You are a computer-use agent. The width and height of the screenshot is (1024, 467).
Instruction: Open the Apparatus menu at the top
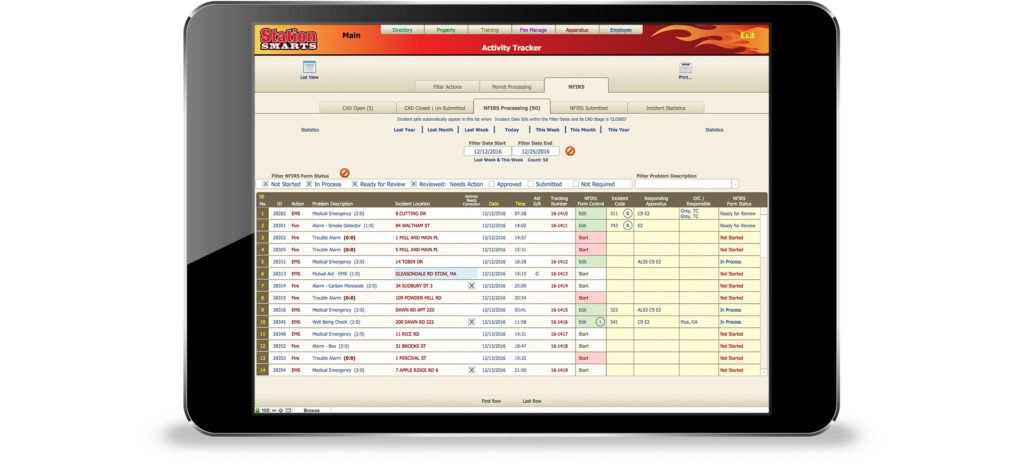[x=577, y=30]
